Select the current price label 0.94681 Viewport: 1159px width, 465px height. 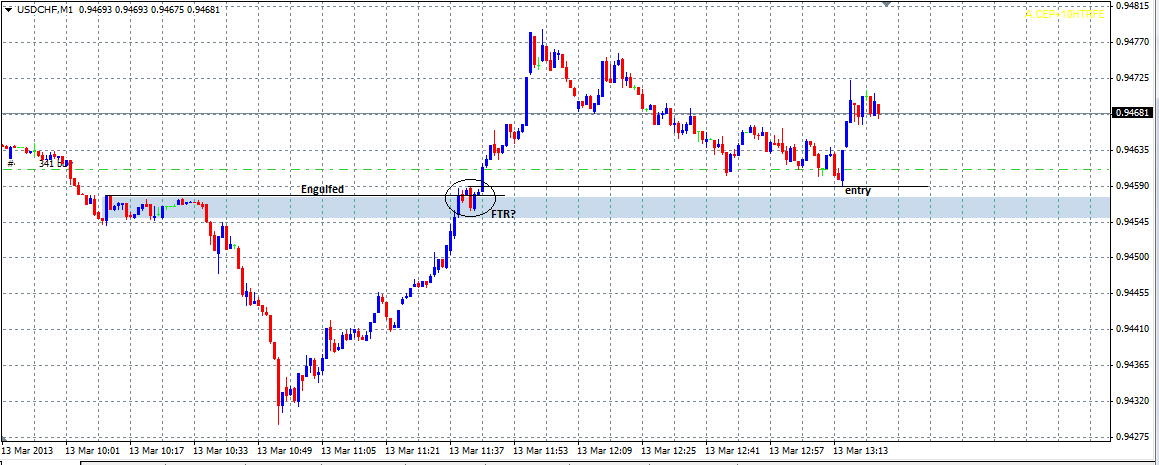click(x=1133, y=114)
